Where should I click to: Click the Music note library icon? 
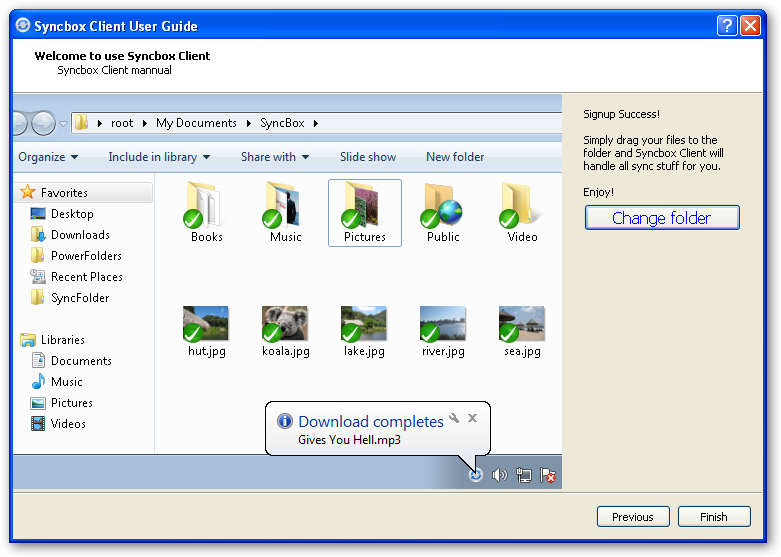coord(38,381)
